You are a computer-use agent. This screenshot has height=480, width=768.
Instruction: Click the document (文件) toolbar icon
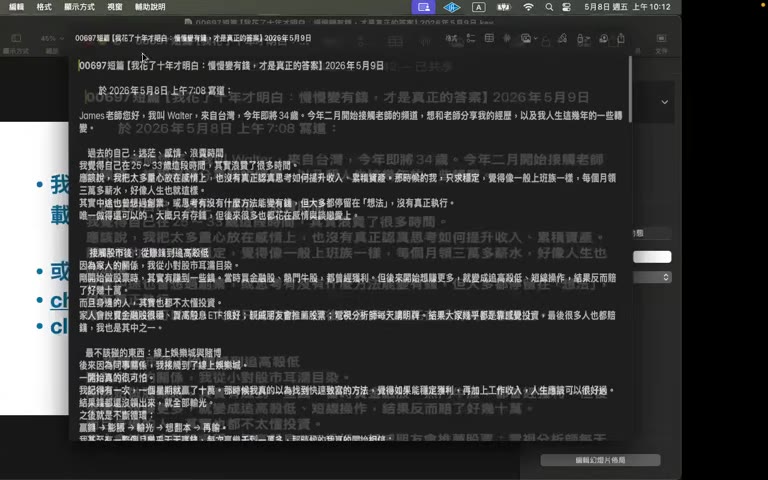(x=661, y=38)
